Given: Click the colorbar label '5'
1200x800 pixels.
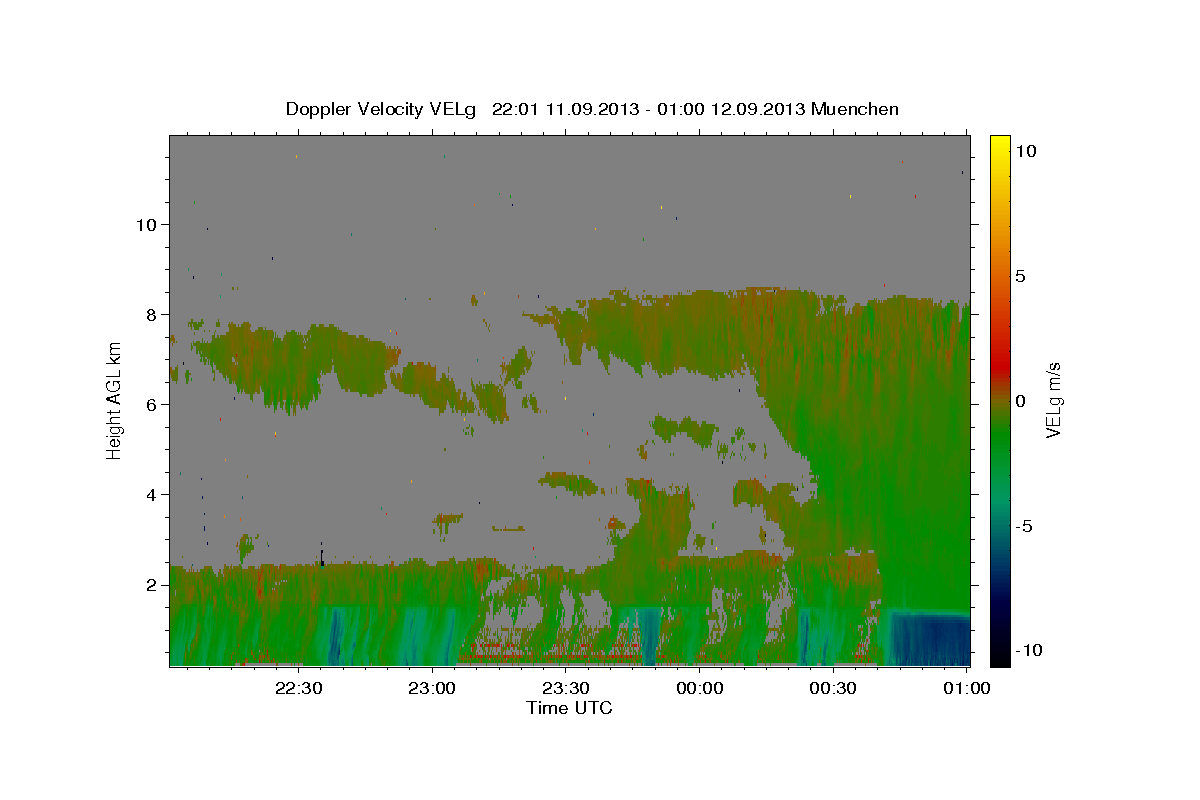Looking at the screenshot, I should tap(1020, 276).
